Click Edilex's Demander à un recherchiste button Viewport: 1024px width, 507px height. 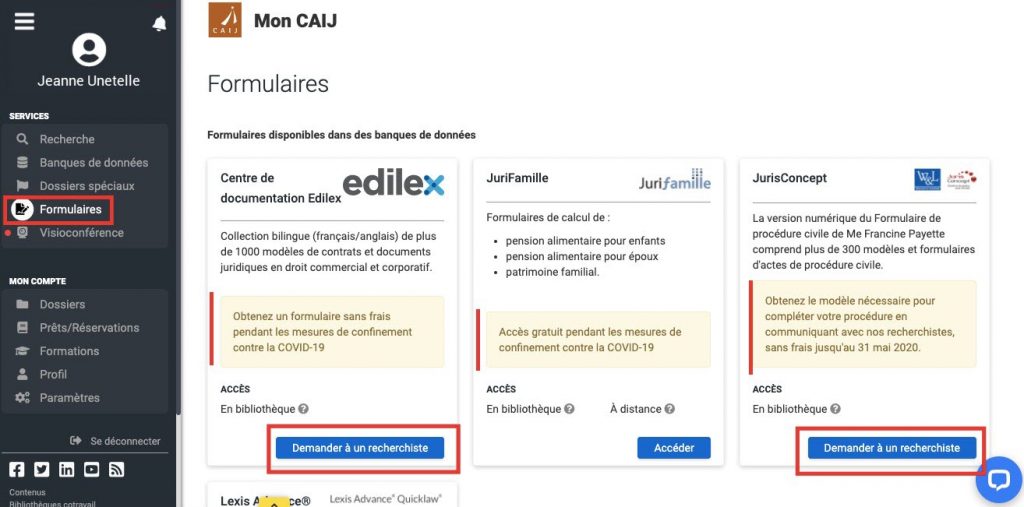click(360, 448)
